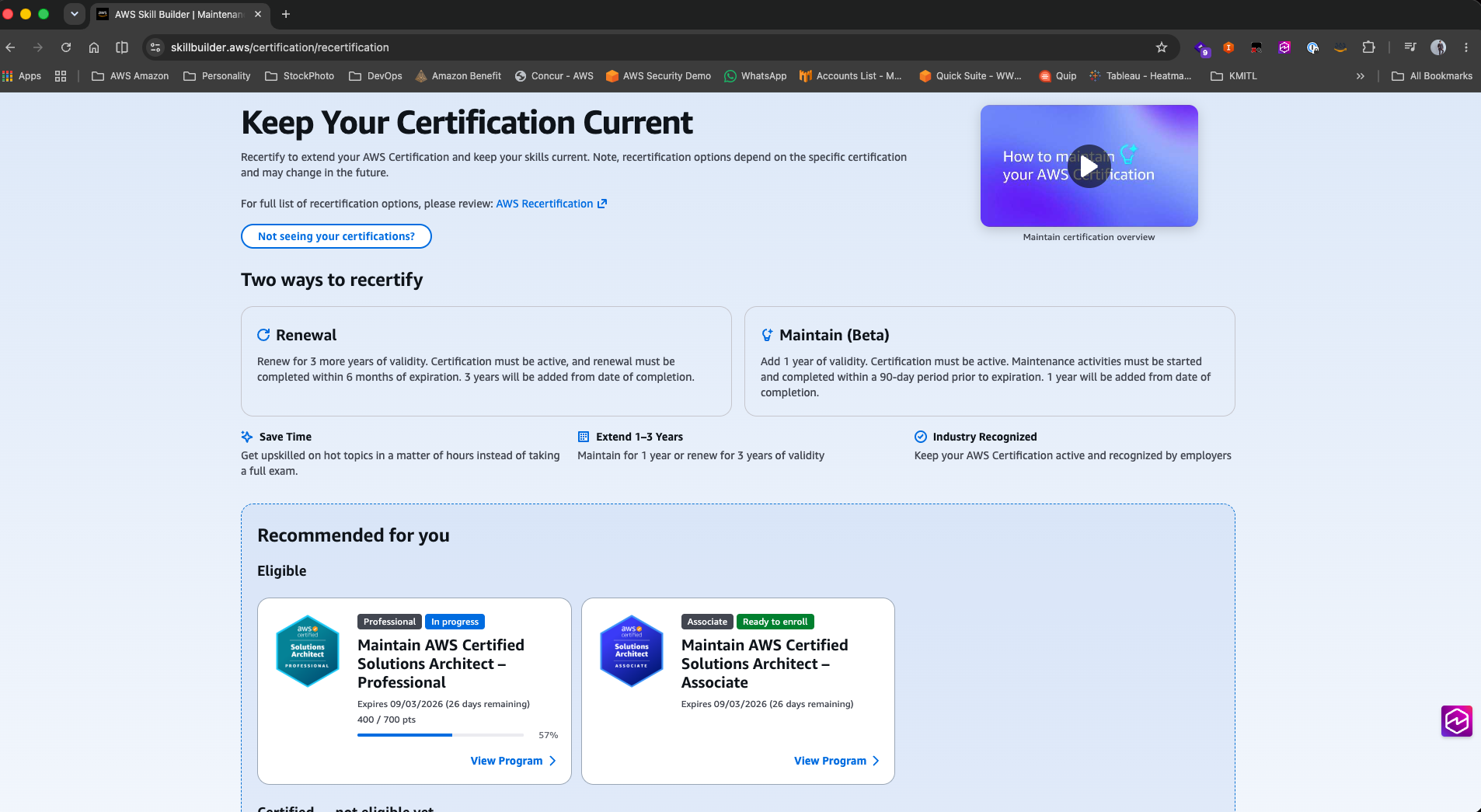Click the 57% progress bar
Screen dimensions: 1481x812
click(x=441, y=735)
